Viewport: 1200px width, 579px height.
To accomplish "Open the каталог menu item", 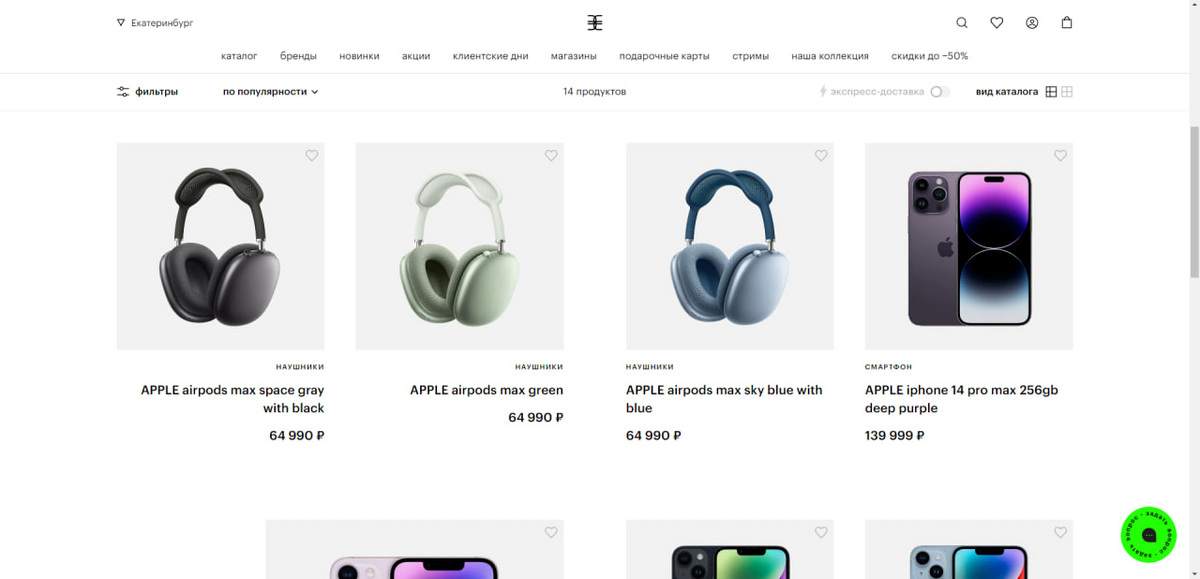I will click(x=239, y=56).
